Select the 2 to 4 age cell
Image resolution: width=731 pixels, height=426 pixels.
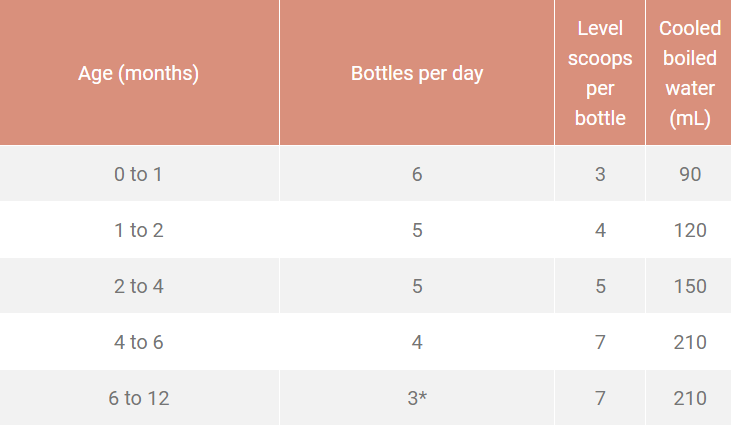(139, 286)
